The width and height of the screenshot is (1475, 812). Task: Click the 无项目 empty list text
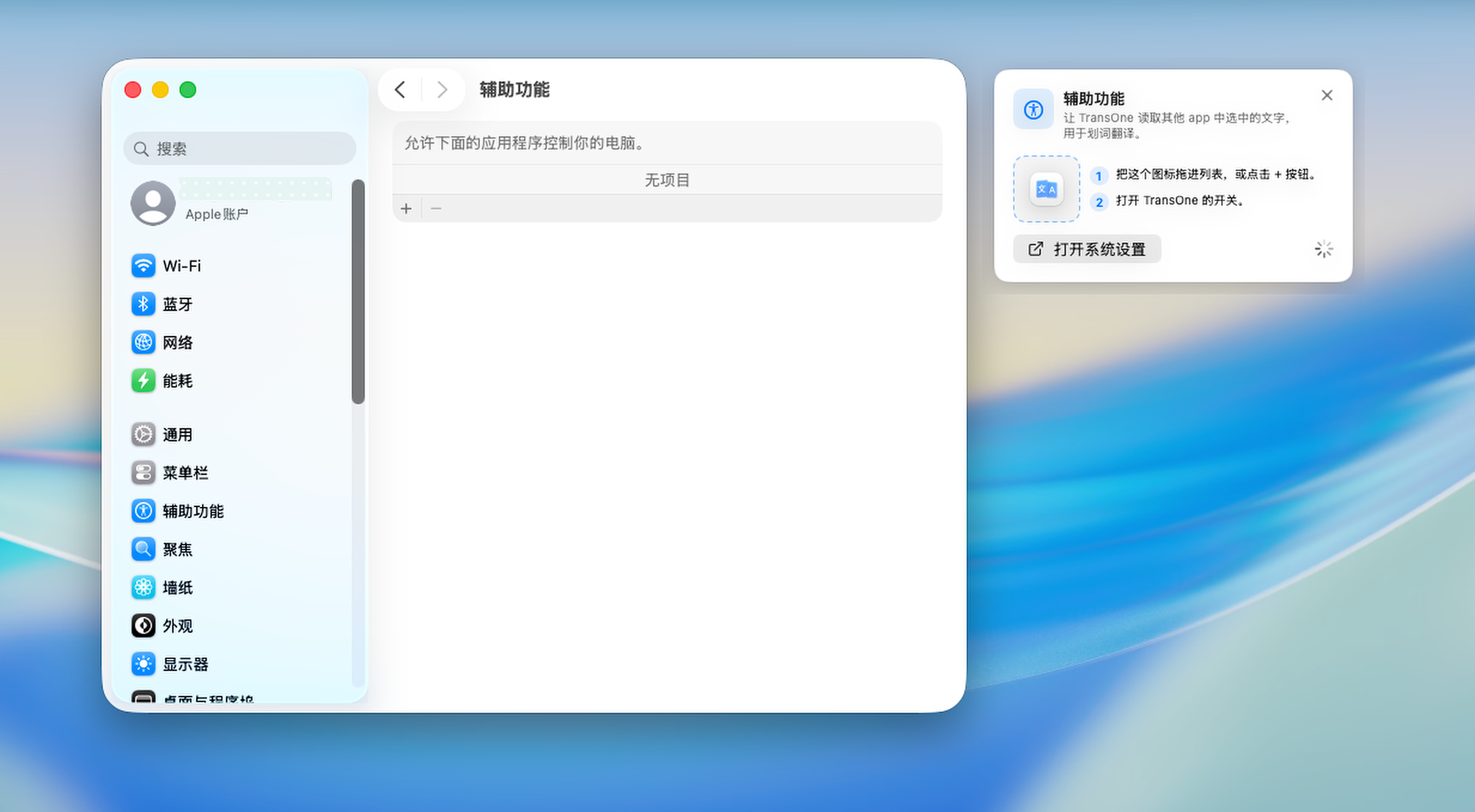(667, 179)
